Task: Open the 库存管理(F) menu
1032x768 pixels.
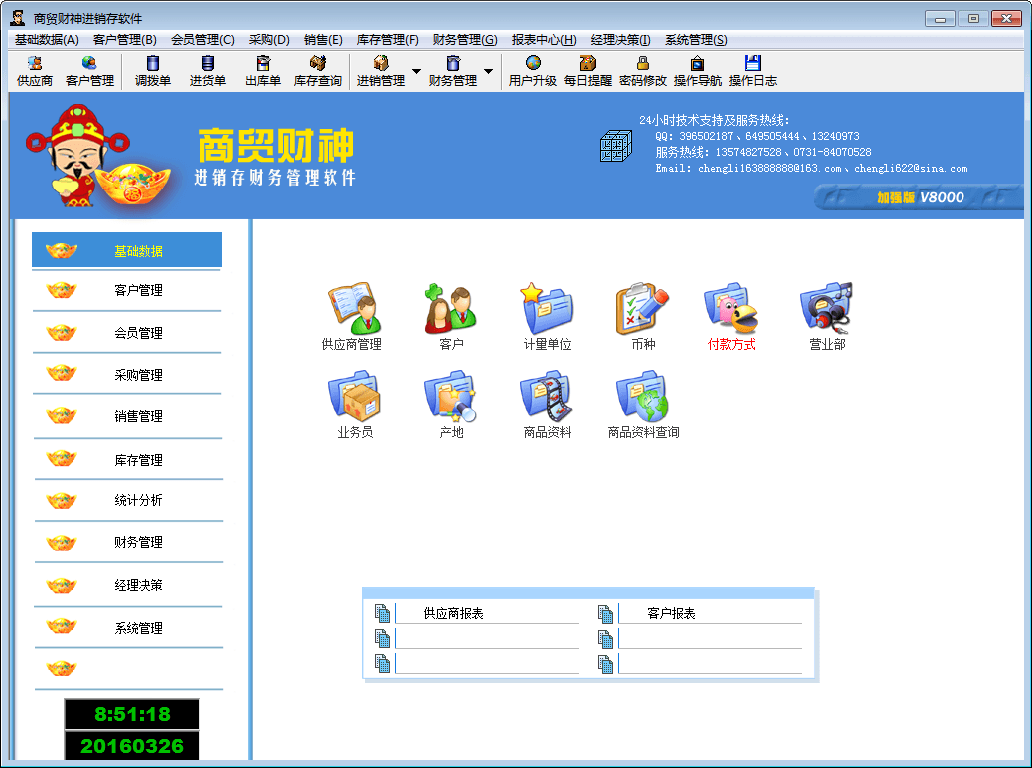Action: coord(387,40)
